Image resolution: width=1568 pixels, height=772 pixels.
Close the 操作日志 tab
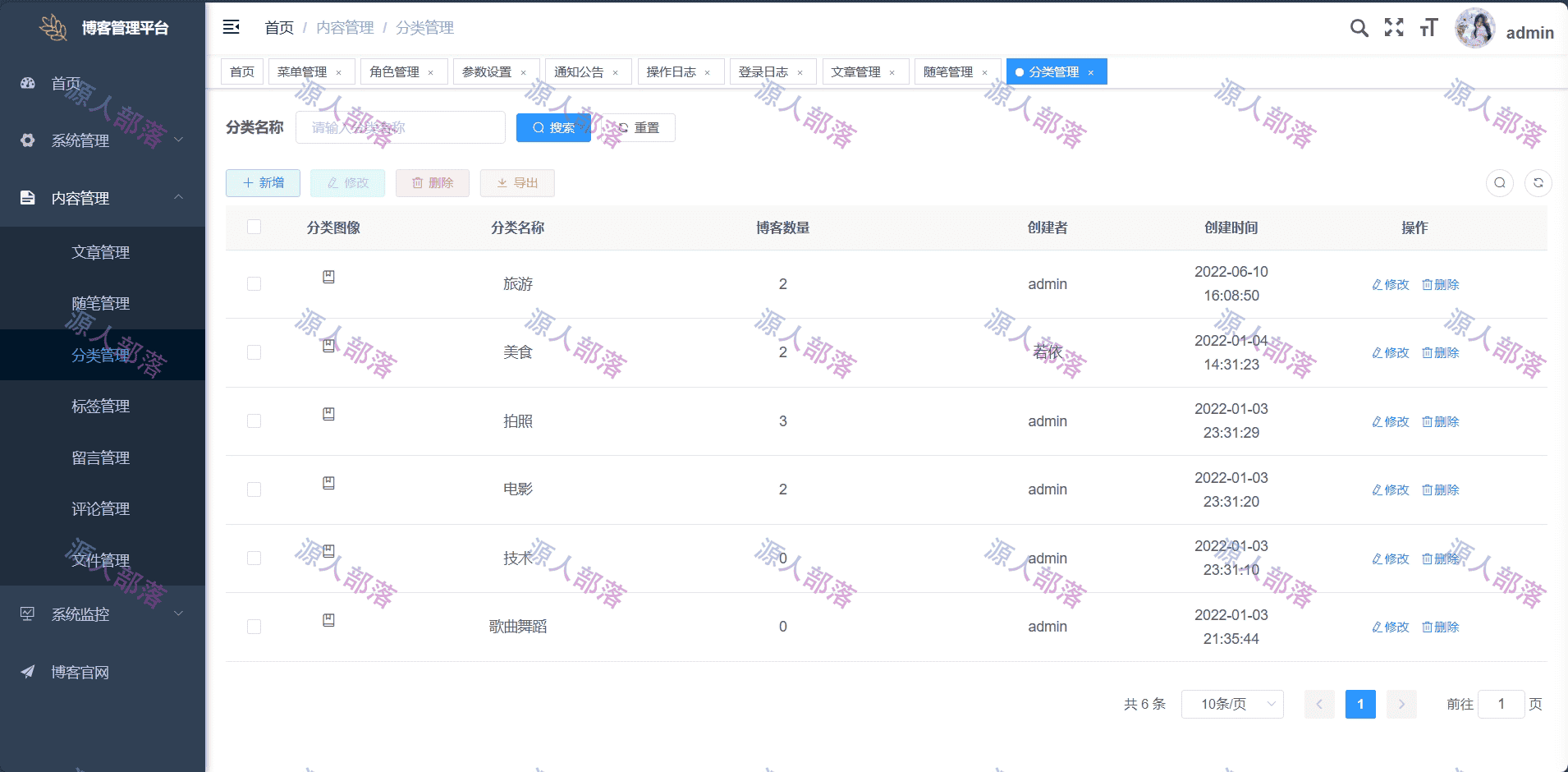pyautogui.click(x=707, y=72)
